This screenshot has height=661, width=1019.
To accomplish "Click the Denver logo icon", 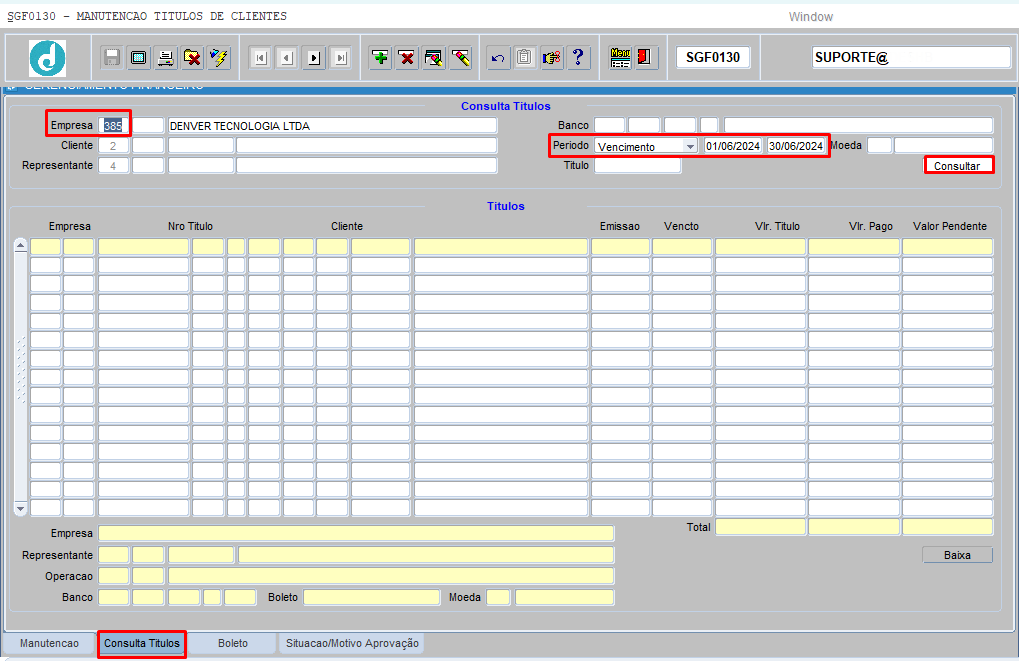I will tap(47, 58).
